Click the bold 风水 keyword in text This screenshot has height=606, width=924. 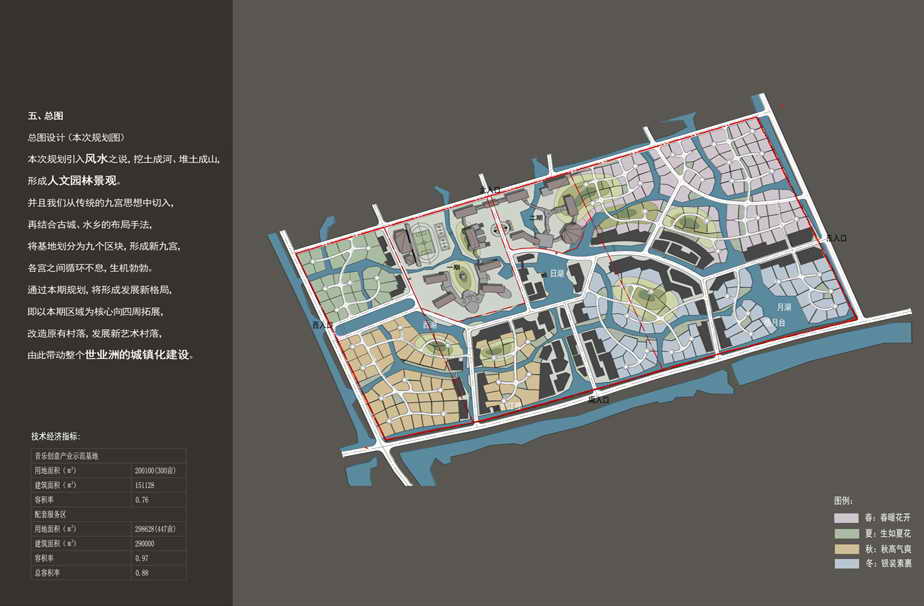point(95,159)
